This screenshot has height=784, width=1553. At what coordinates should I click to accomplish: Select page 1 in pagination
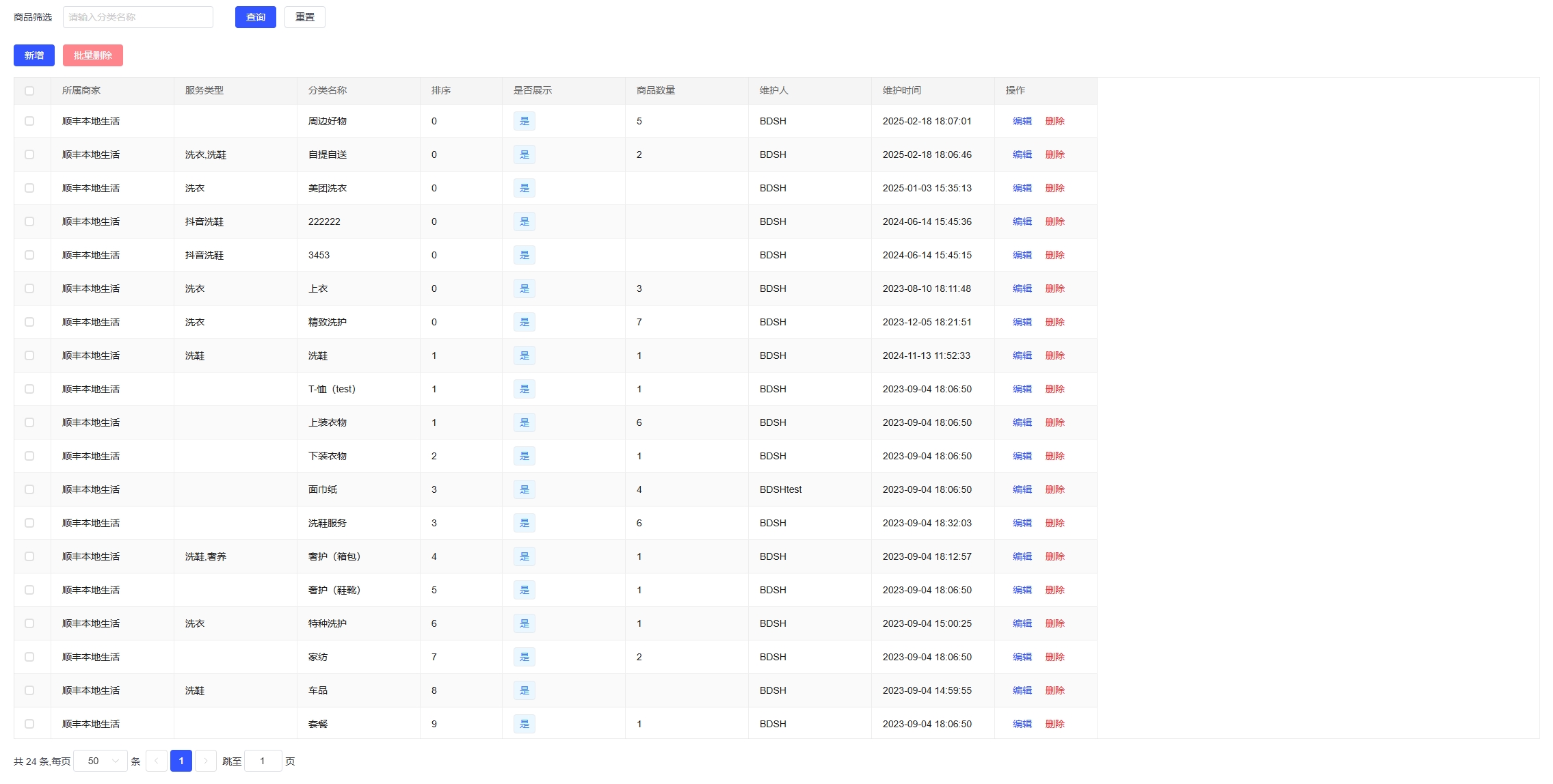[181, 761]
